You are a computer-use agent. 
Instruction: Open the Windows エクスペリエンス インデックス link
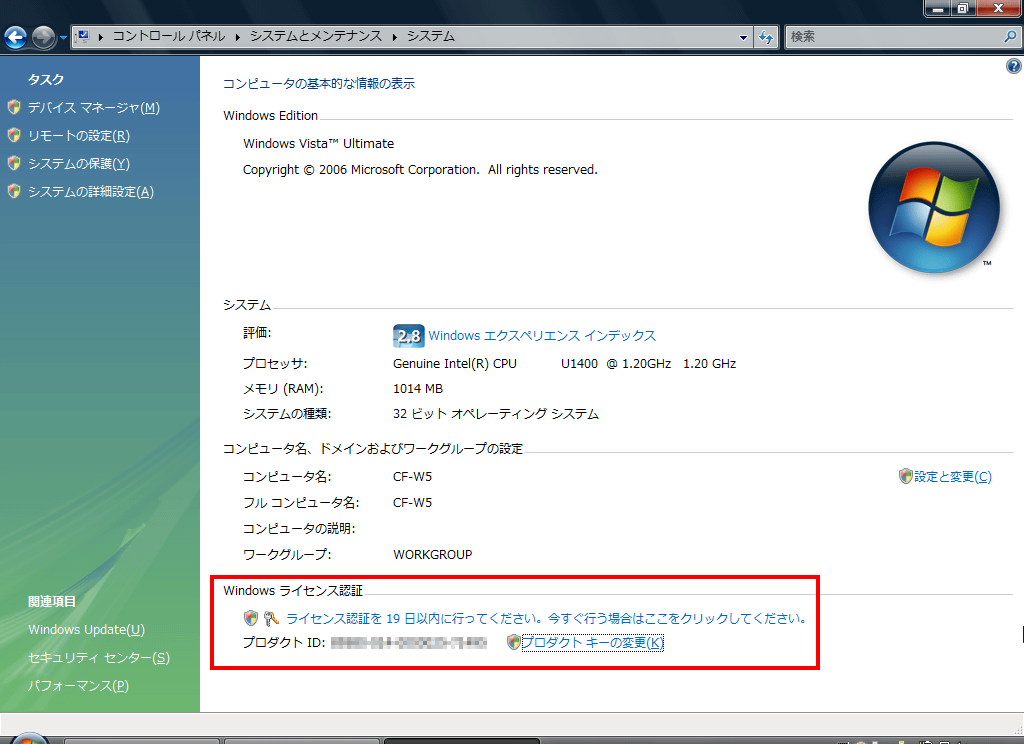(542, 336)
